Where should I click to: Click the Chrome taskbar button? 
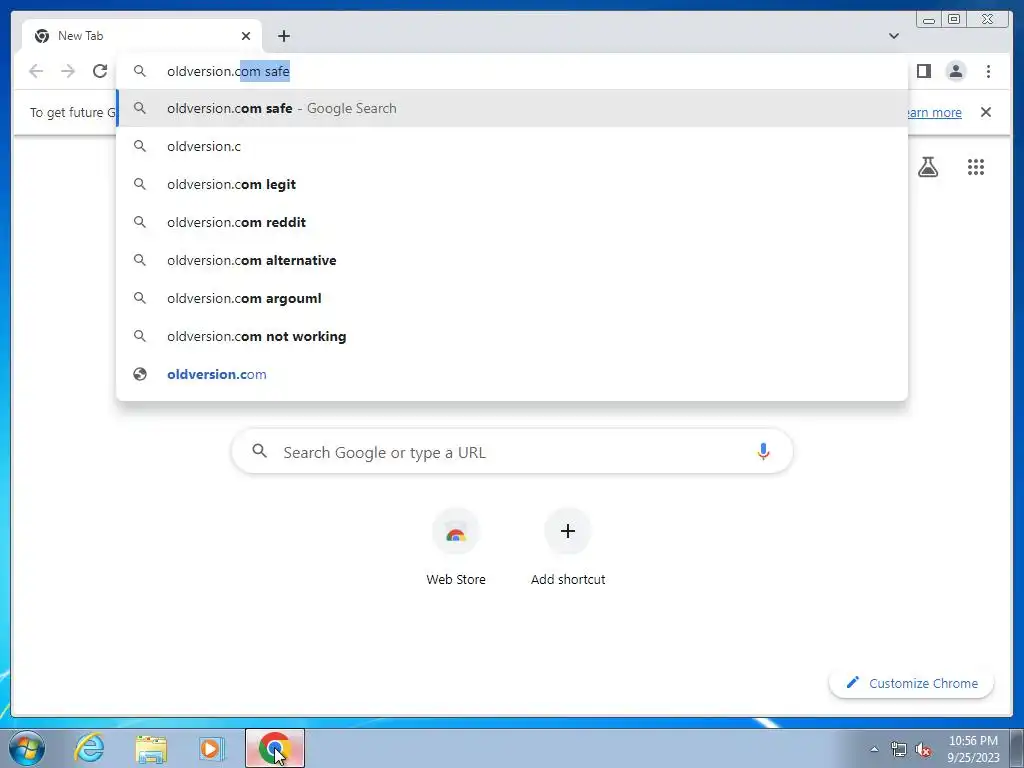pyautogui.click(x=275, y=748)
